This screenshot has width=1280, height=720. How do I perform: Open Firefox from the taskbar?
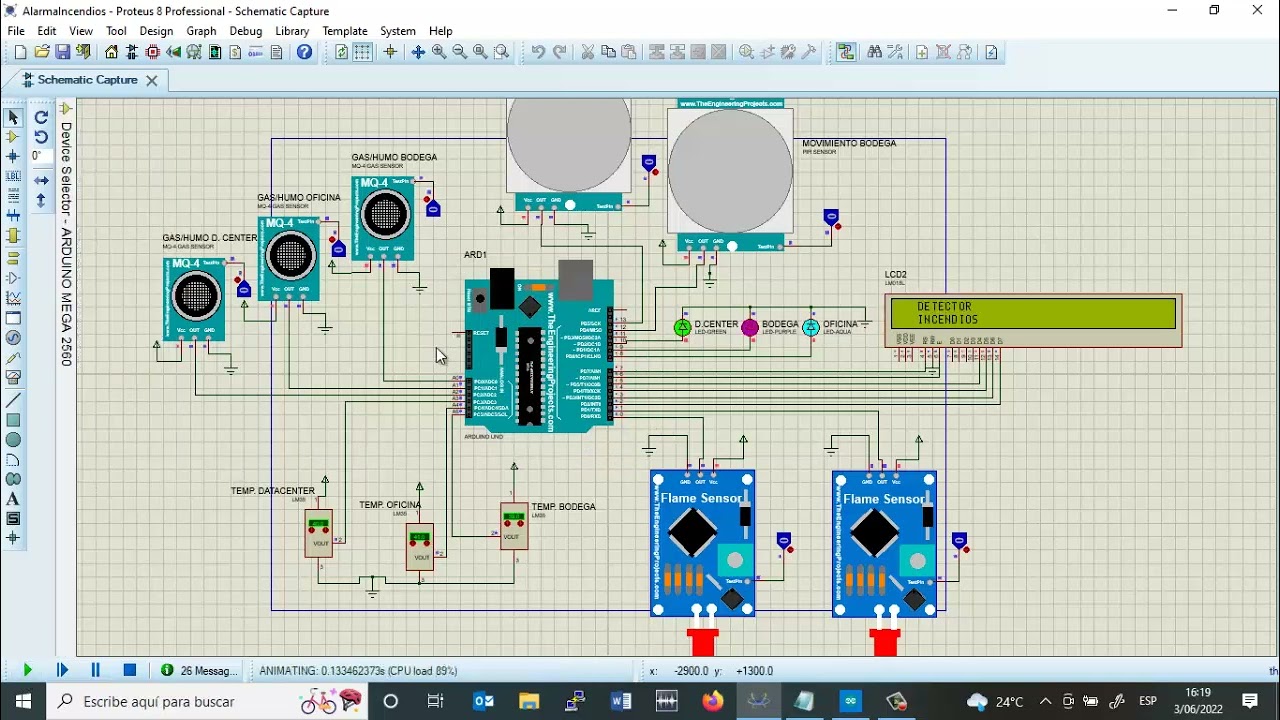tap(712, 701)
